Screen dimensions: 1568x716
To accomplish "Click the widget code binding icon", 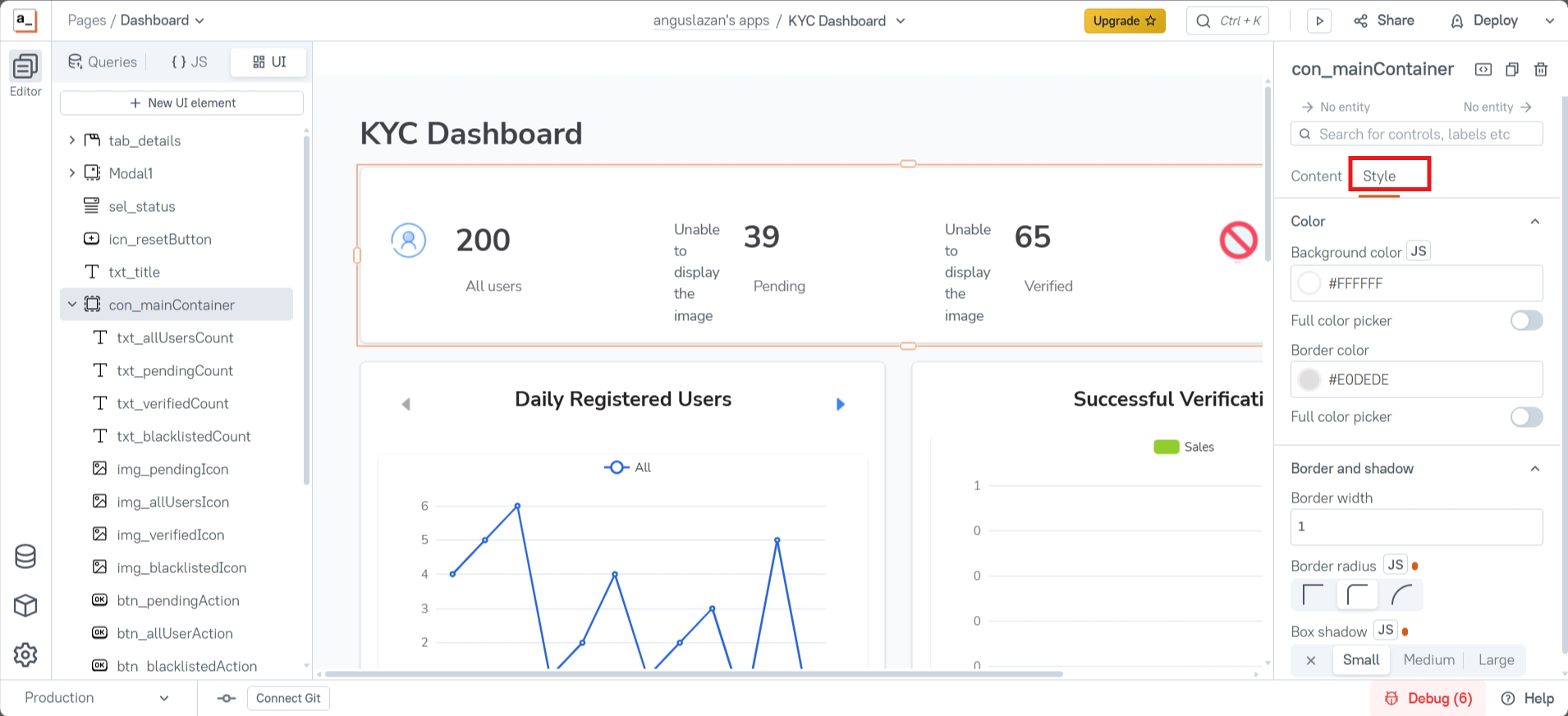I will tap(1483, 70).
